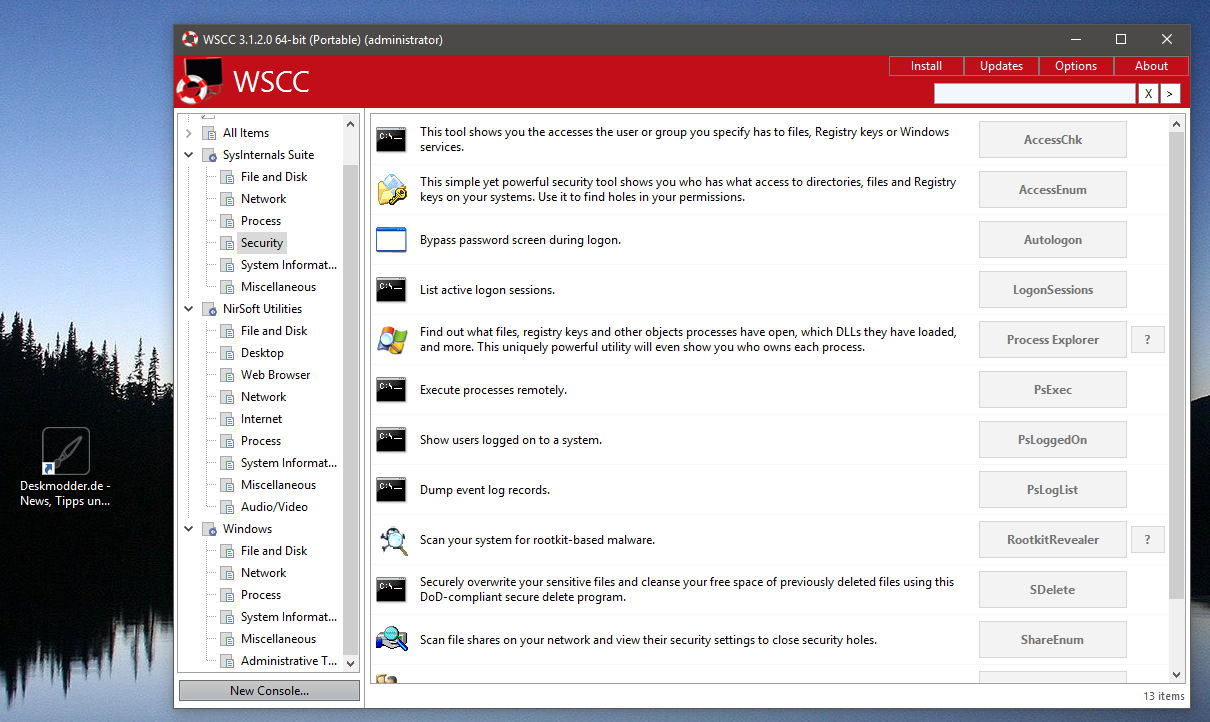This screenshot has width=1210, height=722.
Task: Open help for Process Explorer
Action: pyautogui.click(x=1148, y=340)
